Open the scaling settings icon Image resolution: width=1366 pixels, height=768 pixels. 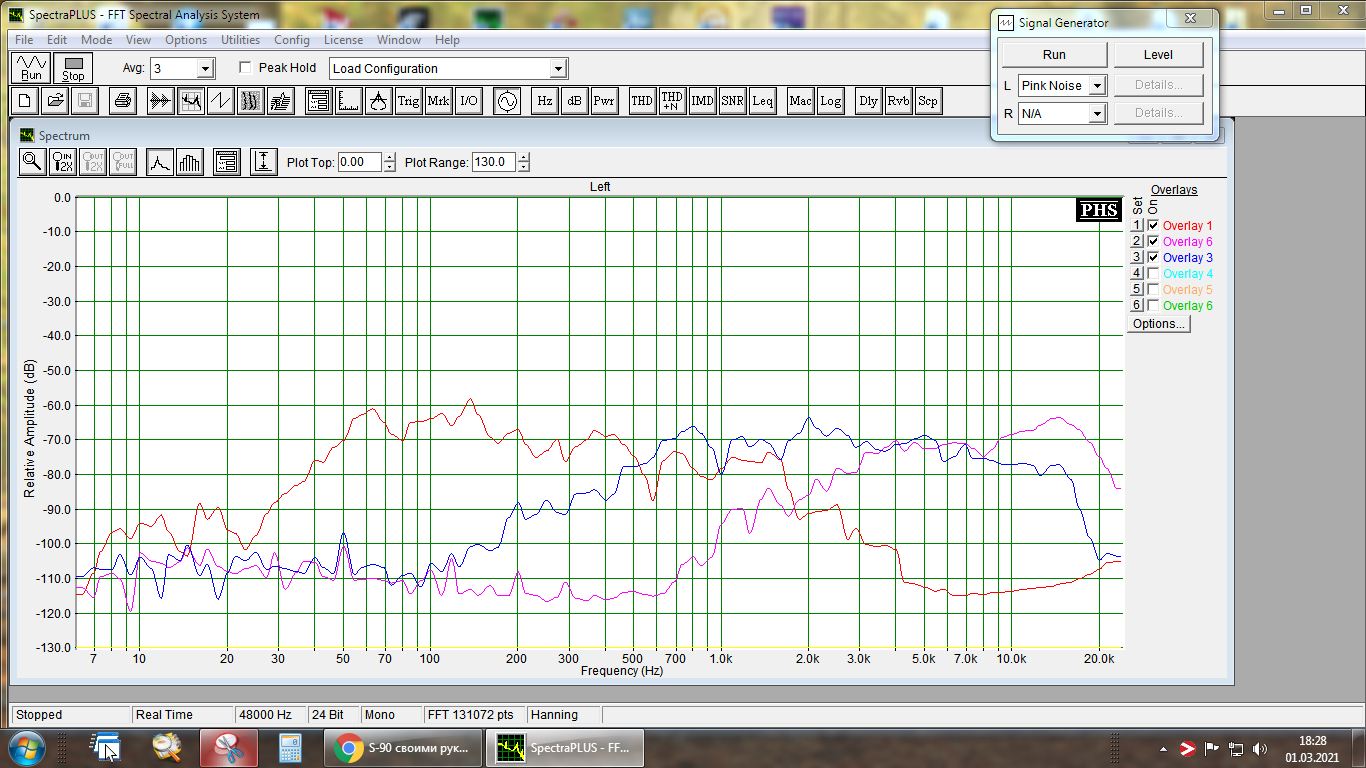pos(348,101)
